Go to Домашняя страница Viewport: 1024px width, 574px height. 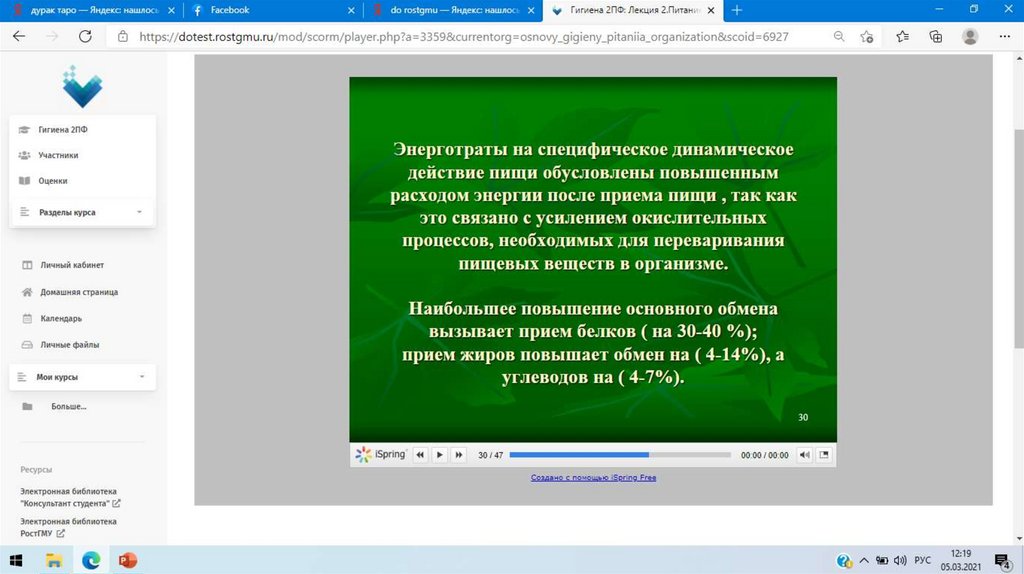(x=79, y=292)
